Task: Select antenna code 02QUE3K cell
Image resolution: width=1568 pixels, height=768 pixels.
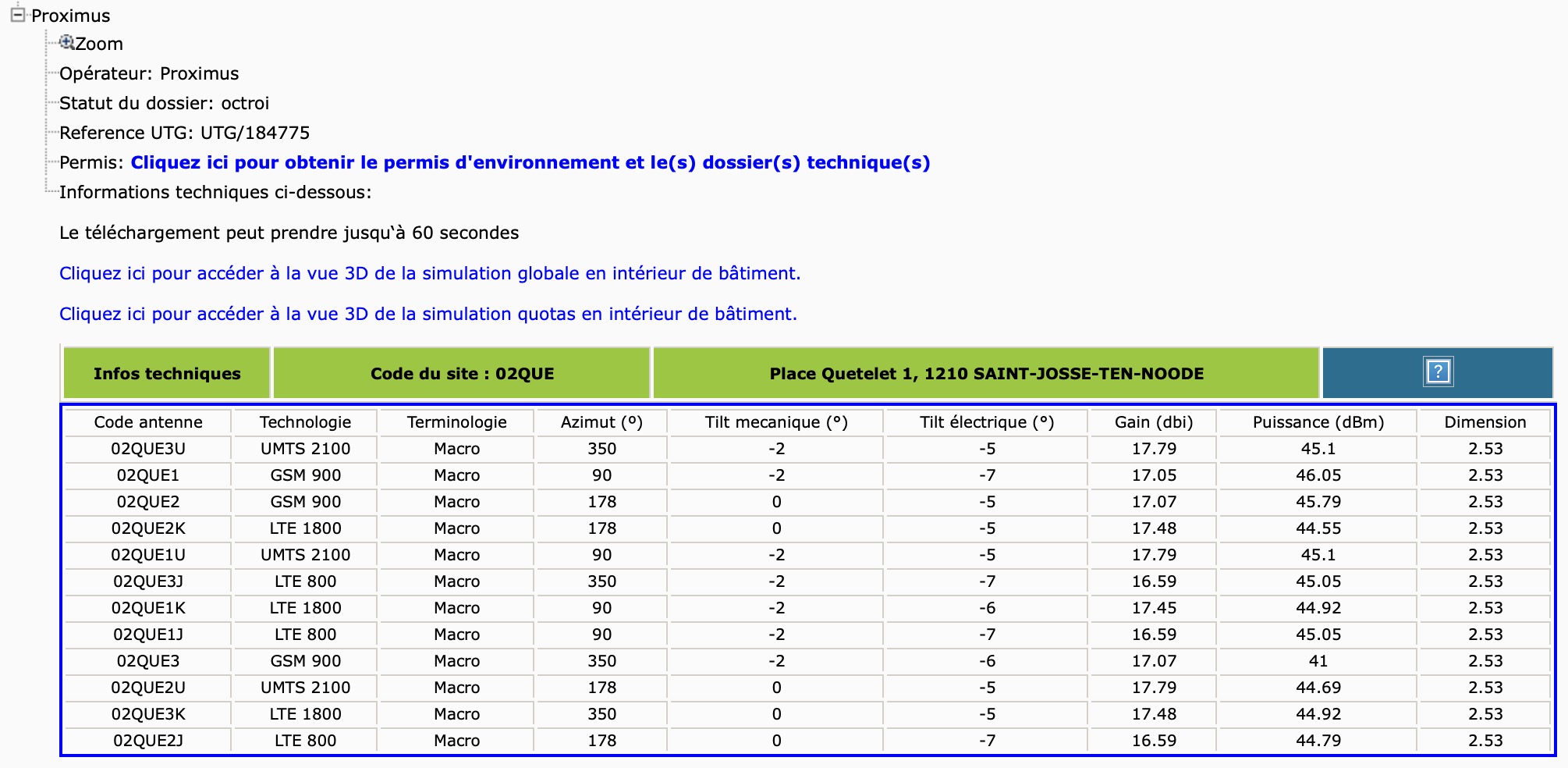Action: coord(148,714)
